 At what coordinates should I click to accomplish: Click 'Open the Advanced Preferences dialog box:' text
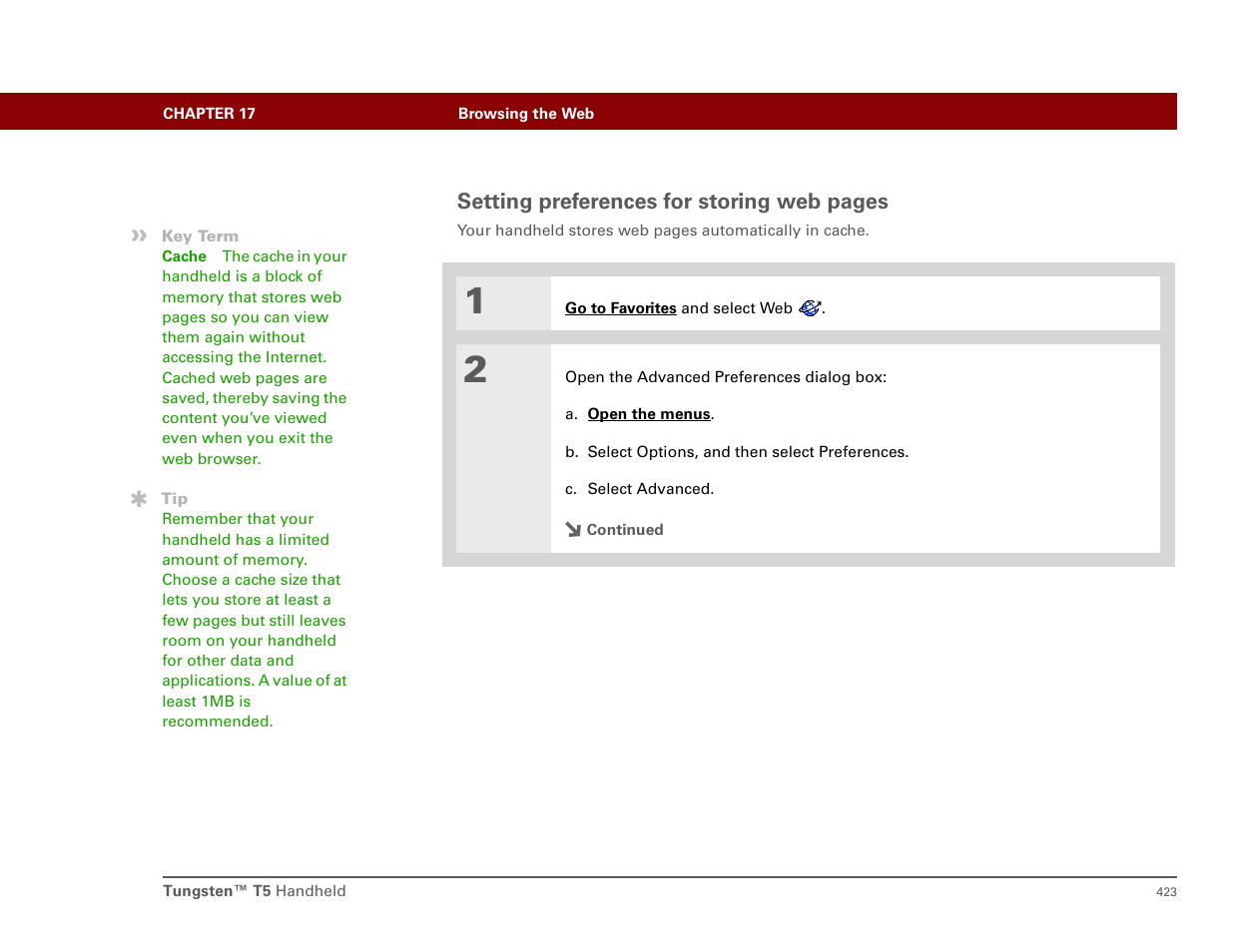click(726, 377)
